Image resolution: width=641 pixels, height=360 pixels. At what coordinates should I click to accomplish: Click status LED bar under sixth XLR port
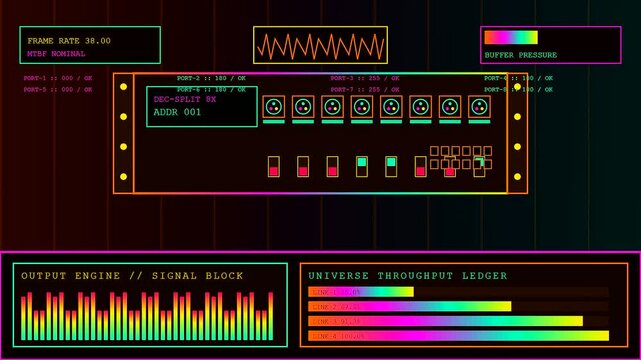pyautogui.click(x=421, y=122)
